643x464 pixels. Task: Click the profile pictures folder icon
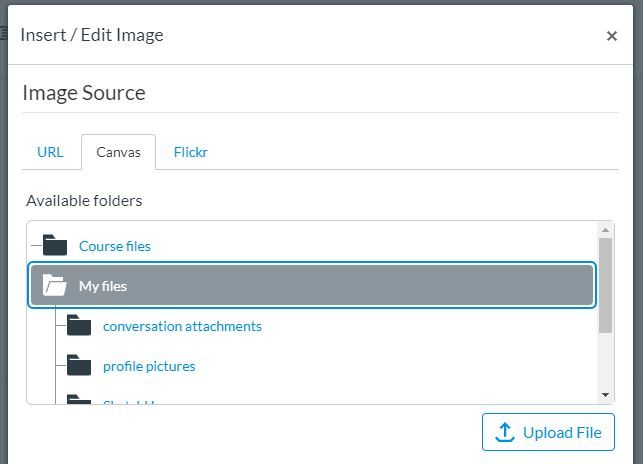(x=79, y=365)
